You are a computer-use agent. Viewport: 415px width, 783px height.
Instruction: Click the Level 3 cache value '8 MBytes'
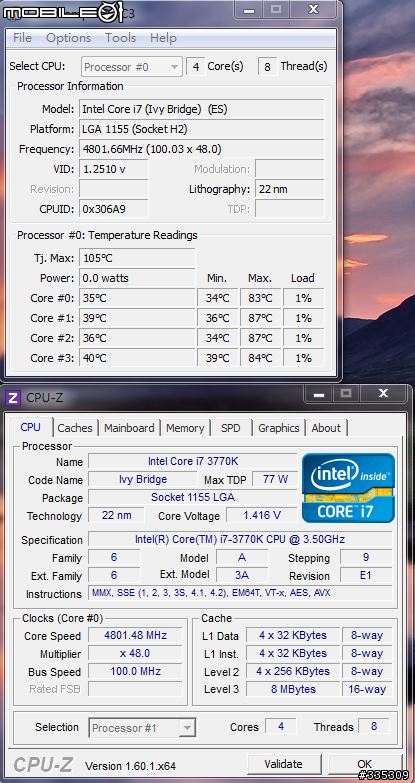(x=293, y=689)
